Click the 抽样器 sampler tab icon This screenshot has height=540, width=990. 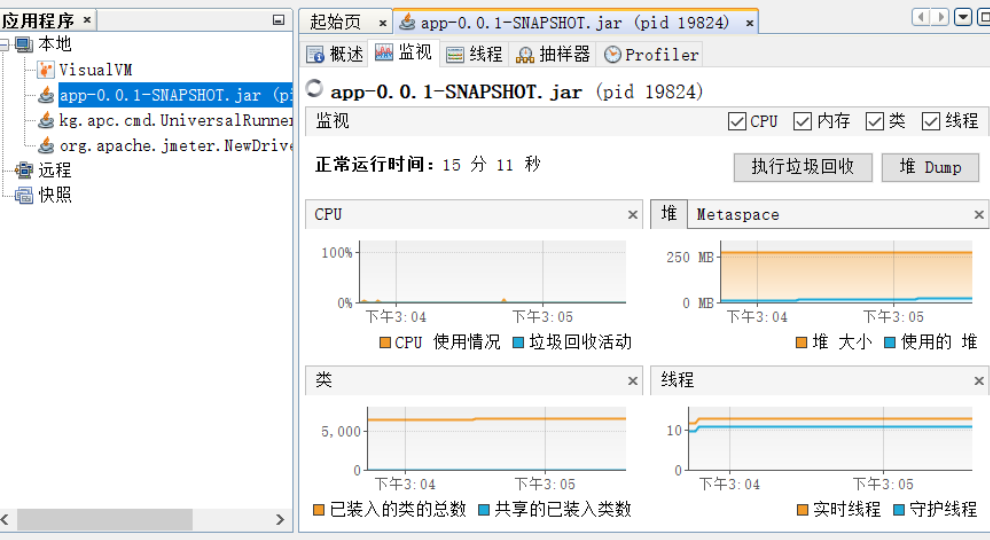click(x=525, y=55)
